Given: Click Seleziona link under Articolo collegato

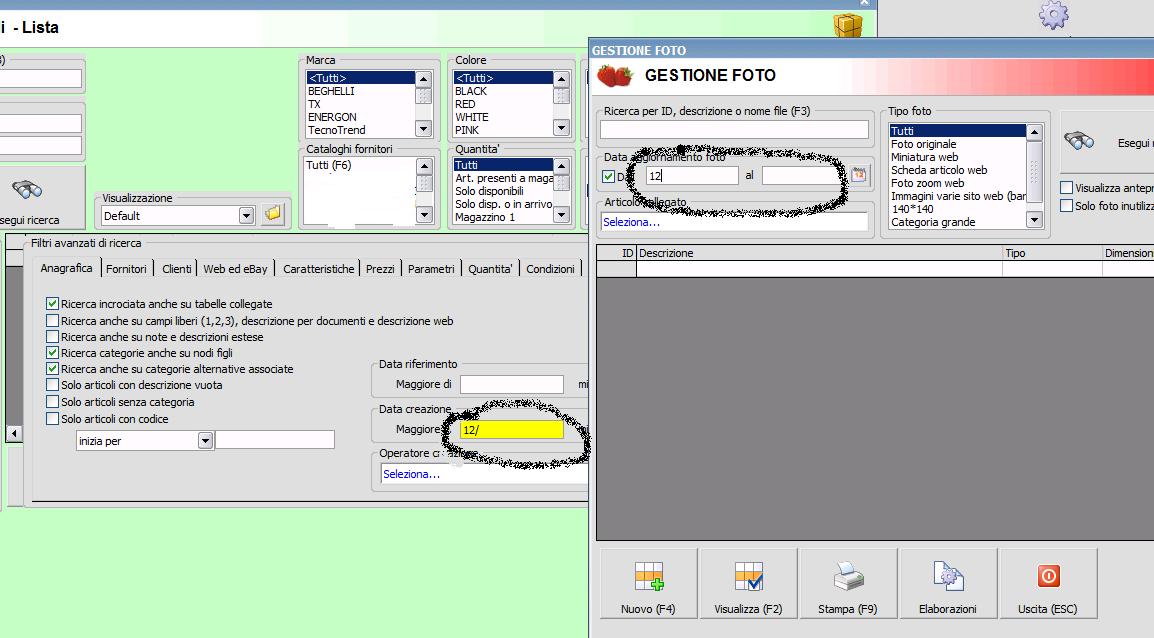Looking at the screenshot, I should [631, 221].
